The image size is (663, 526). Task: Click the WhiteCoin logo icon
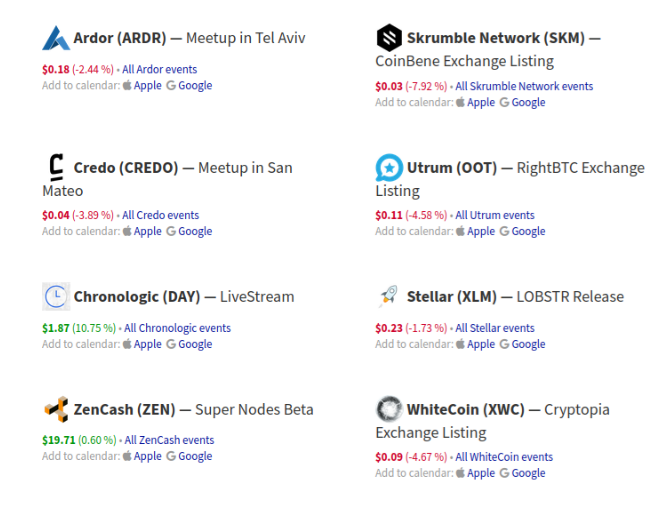(x=388, y=409)
